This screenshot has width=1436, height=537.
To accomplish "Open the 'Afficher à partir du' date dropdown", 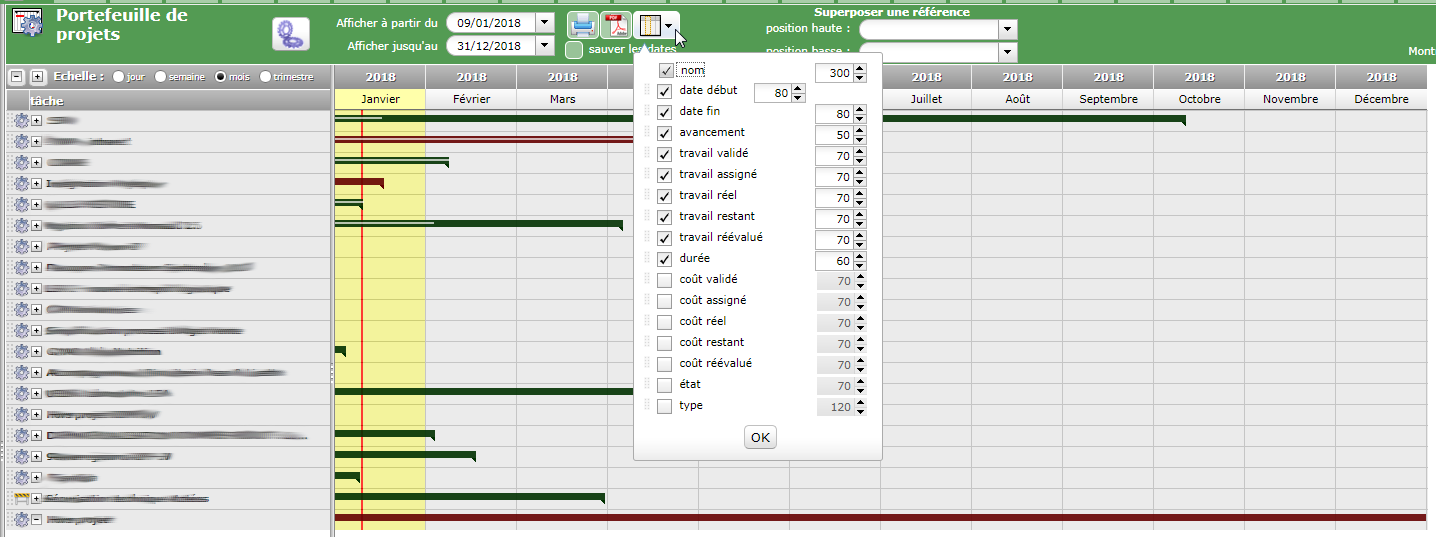I will pyautogui.click(x=544, y=23).
